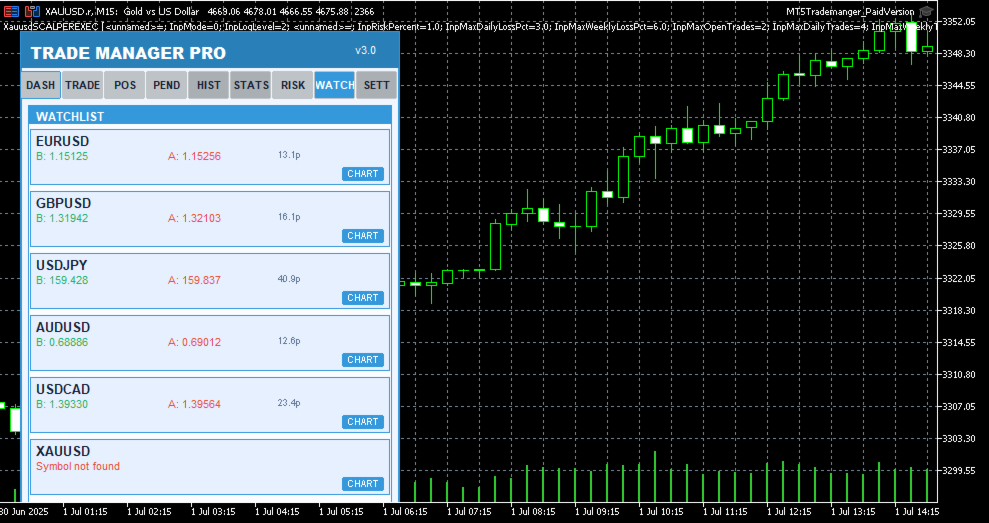This screenshot has width=989, height=523.
Task: Open chart for USDCAD
Action: pos(363,421)
